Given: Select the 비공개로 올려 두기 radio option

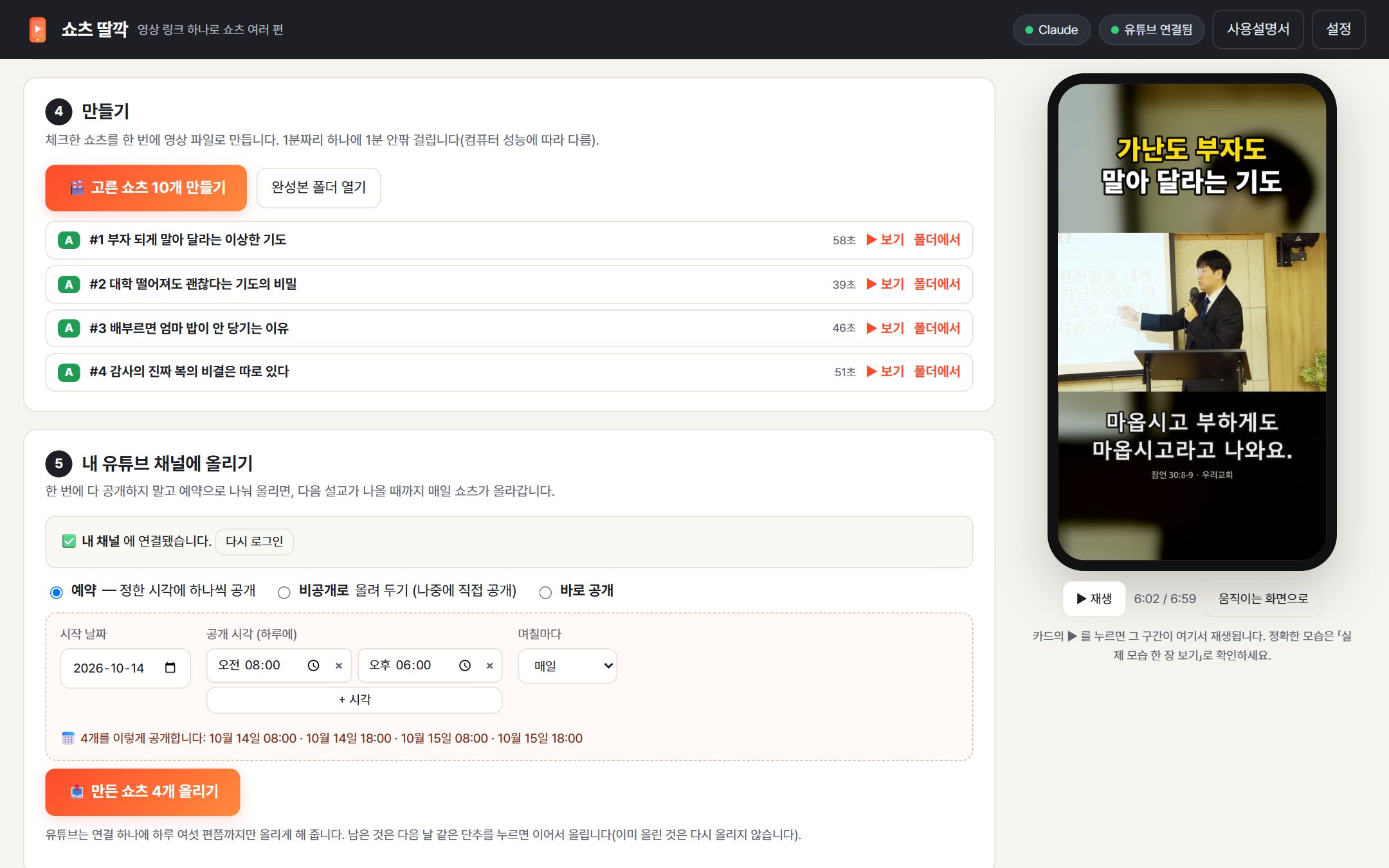Looking at the screenshot, I should [284, 592].
